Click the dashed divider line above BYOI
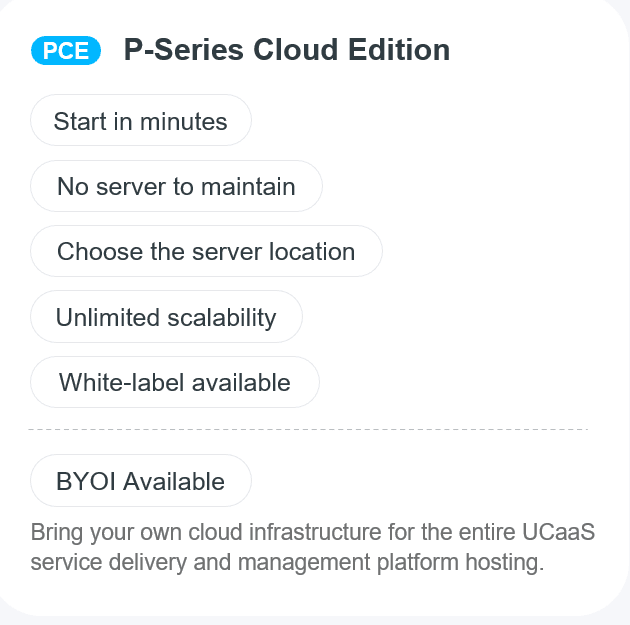Screen dimensions: 630x625 coord(308,429)
